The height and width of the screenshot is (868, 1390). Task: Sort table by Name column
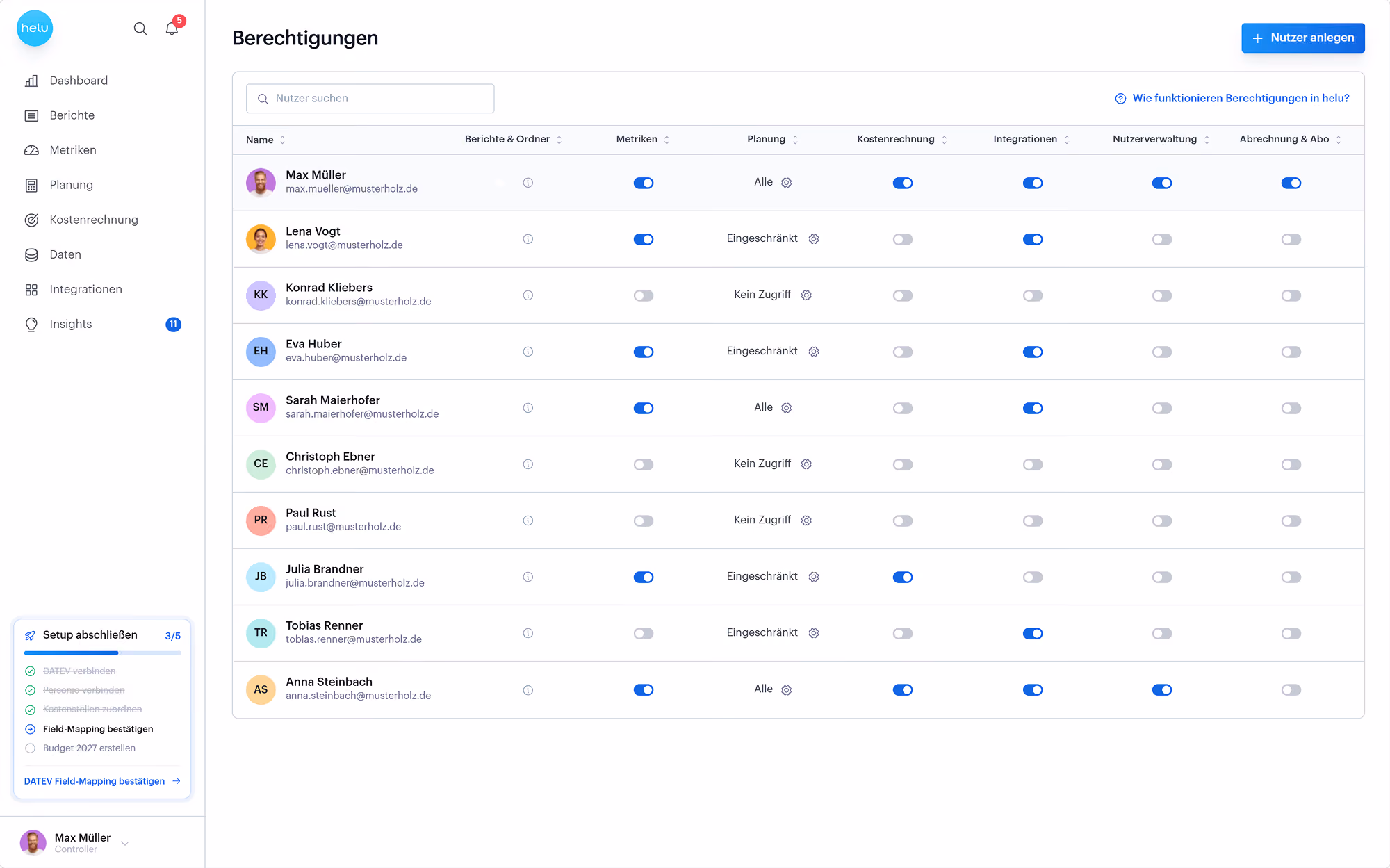(266, 140)
